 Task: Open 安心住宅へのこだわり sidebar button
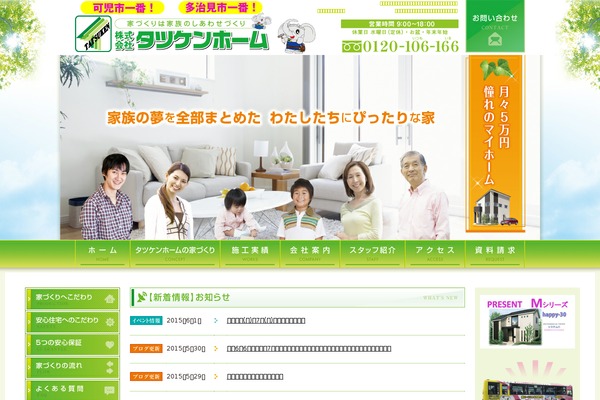click(72, 322)
